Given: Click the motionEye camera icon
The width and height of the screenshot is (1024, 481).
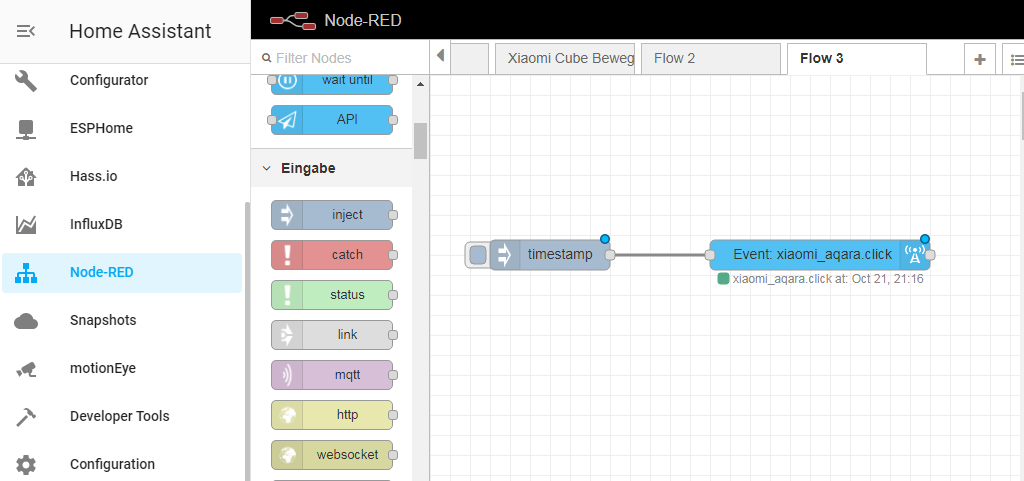Looking at the screenshot, I should pyautogui.click(x=26, y=369).
